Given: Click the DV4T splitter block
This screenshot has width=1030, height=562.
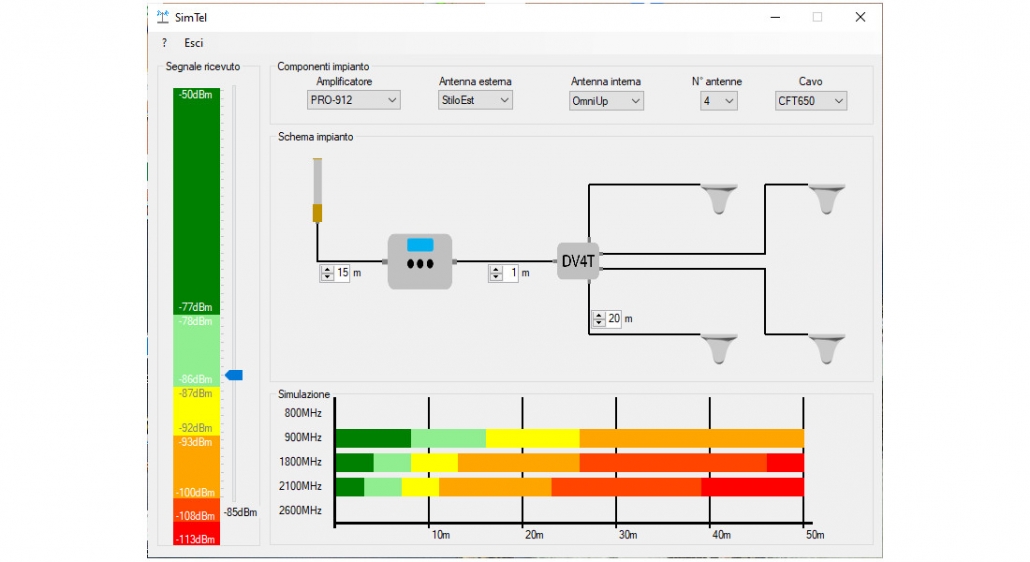Looking at the screenshot, I should (578, 261).
